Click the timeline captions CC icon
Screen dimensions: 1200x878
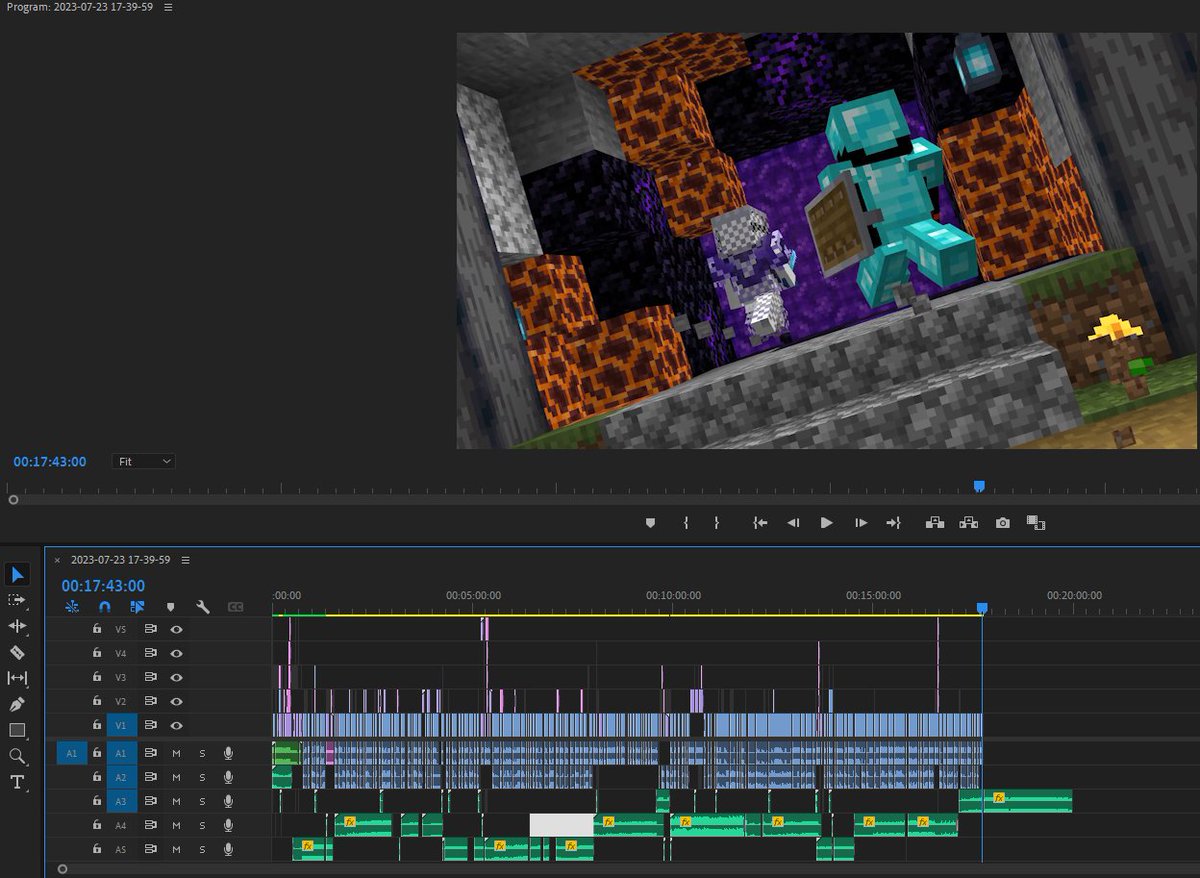pos(235,607)
